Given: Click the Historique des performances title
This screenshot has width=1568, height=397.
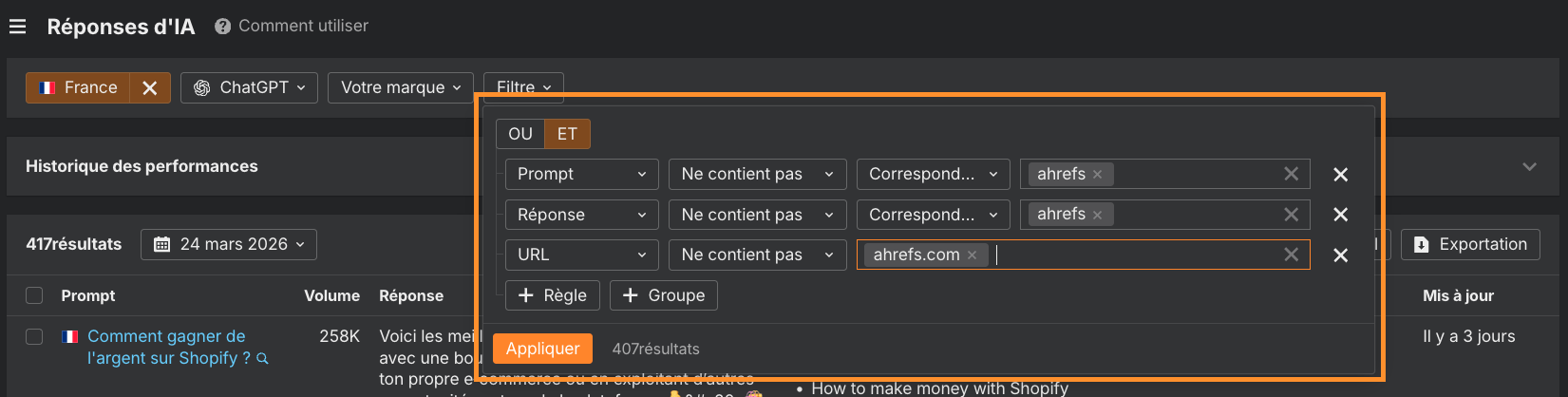Looking at the screenshot, I should pos(142,166).
